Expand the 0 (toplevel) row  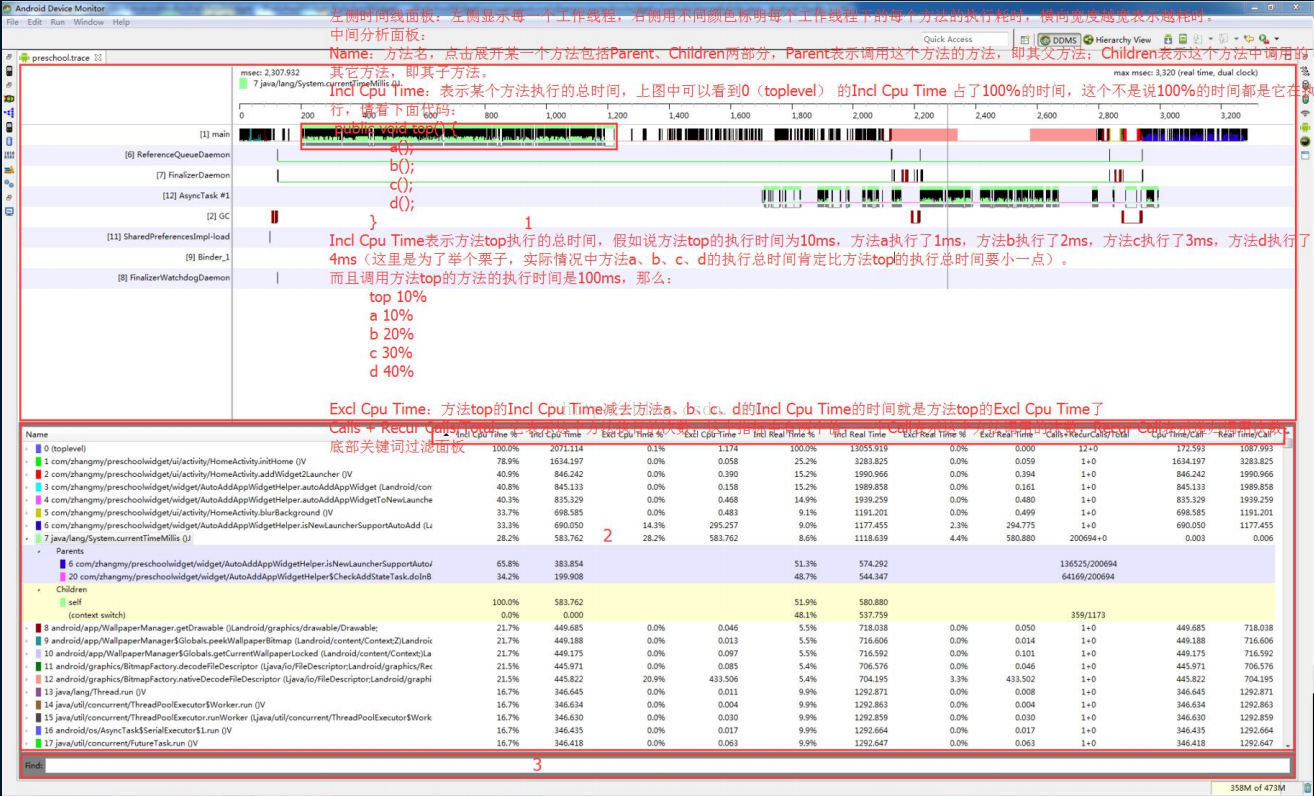click(28, 450)
